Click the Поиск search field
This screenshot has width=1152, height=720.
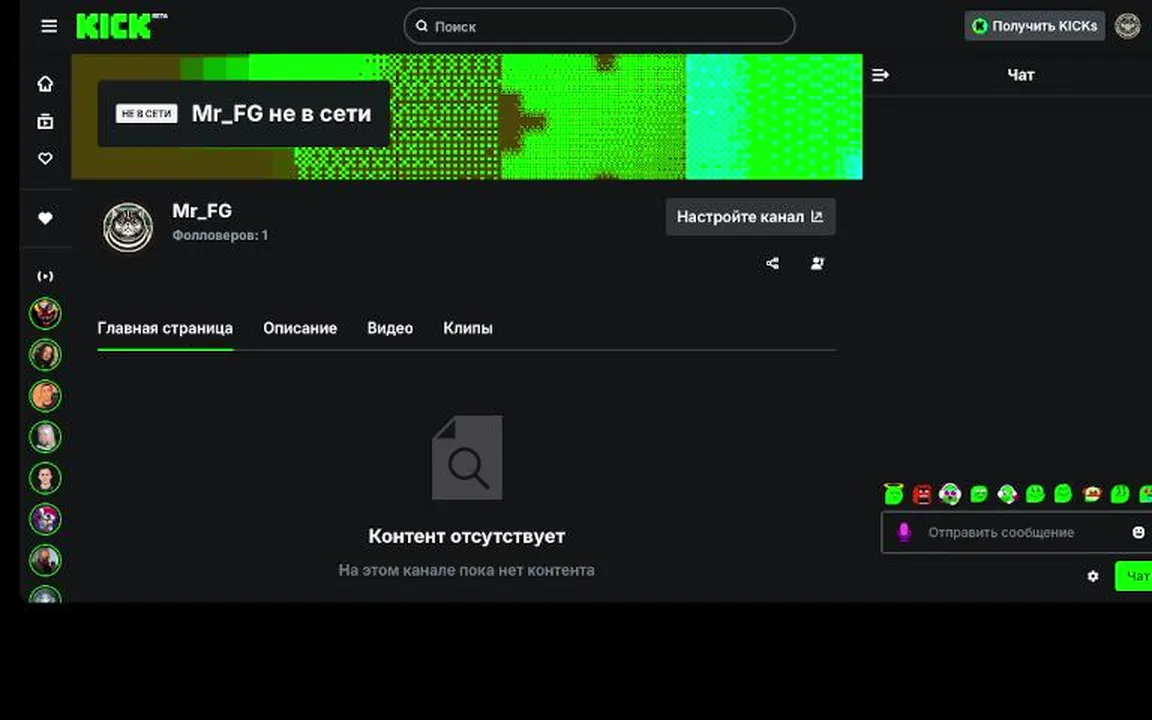point(600,26)
